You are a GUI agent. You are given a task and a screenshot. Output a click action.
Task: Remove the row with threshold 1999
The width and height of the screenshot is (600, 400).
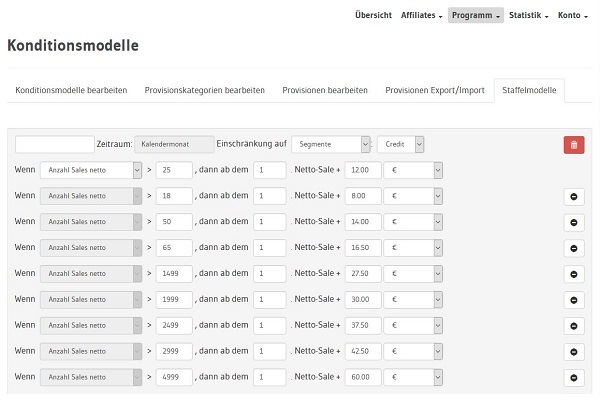click(x=574, y=300)
